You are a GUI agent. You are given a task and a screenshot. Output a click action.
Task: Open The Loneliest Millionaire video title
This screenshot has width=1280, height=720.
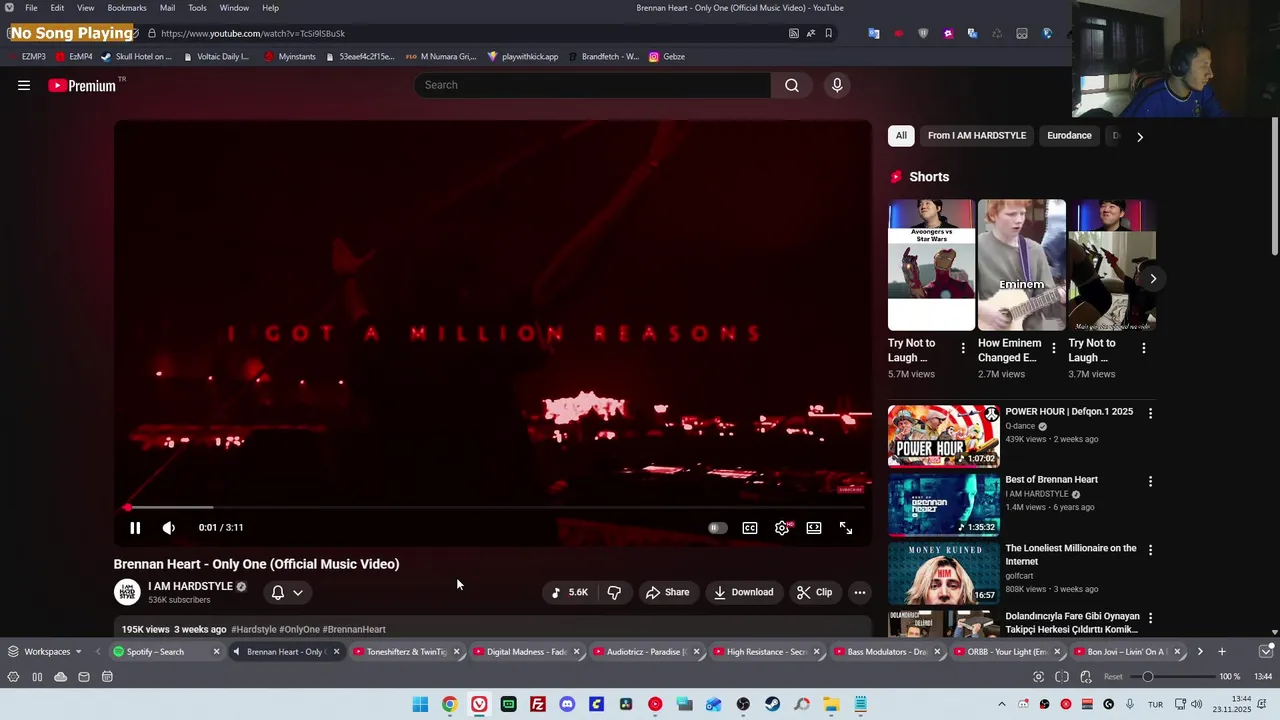1070,555
